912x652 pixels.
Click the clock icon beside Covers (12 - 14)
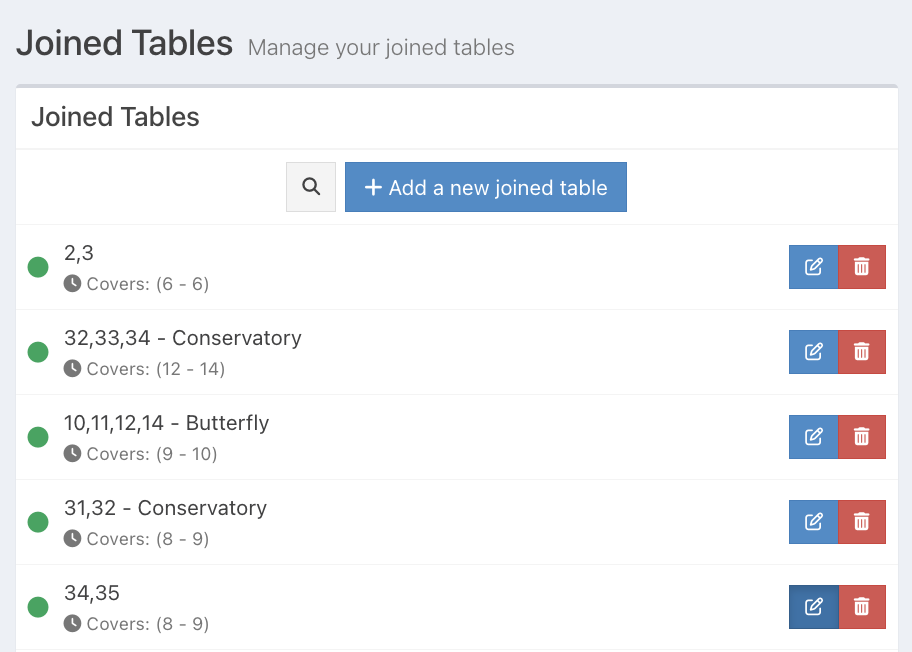(x=72, y=369)
